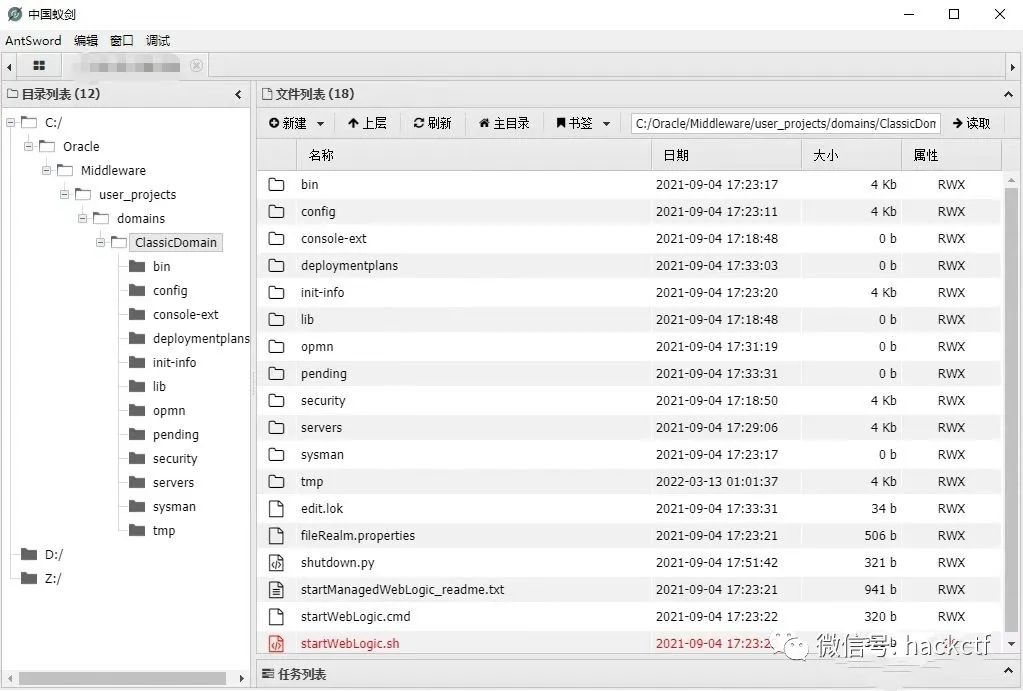Select the tmp date 2022-03-13 01:01:37
1023x691 pixels.
(716, 482)
